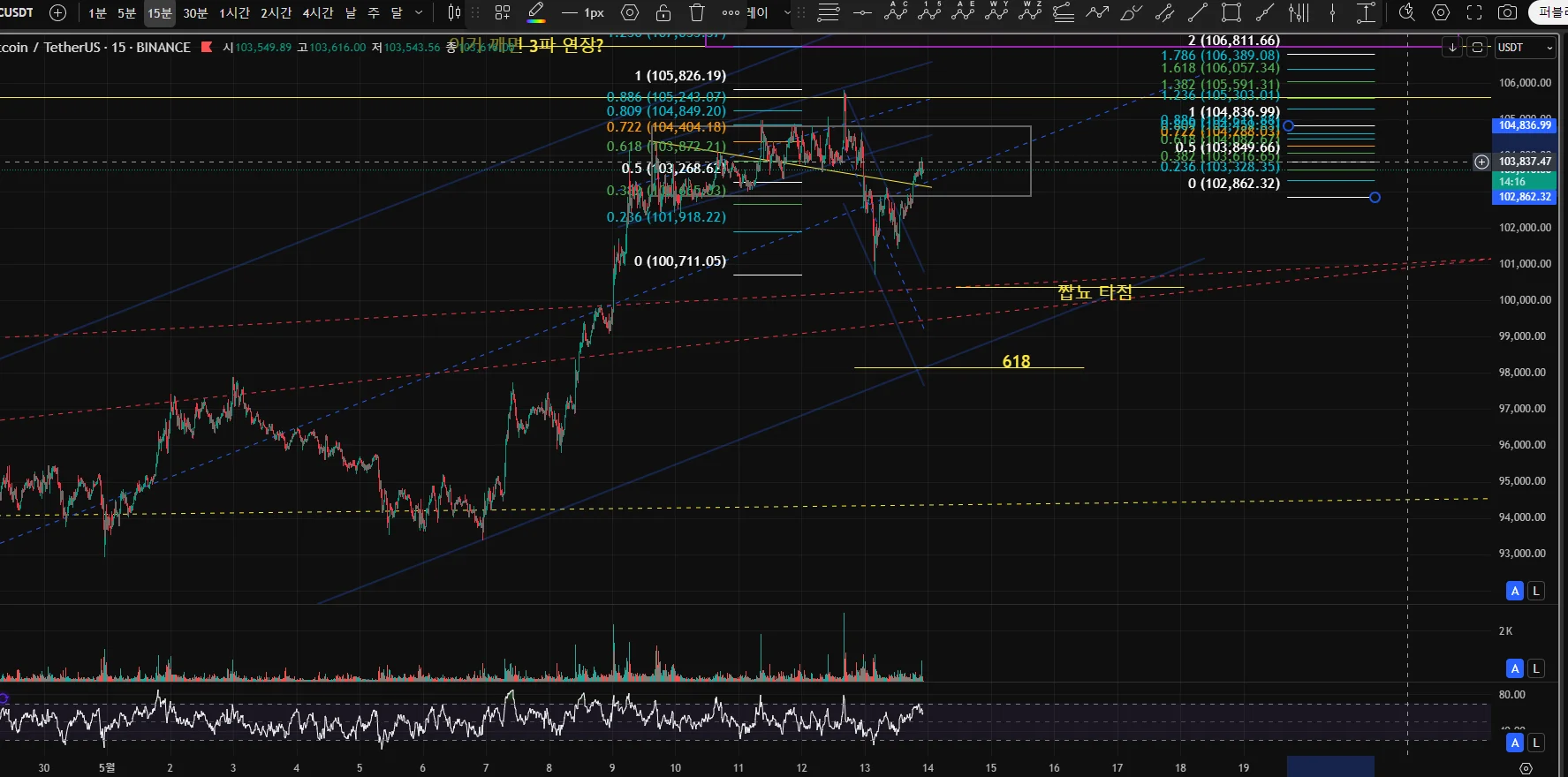Toggle the drawing lock icon
Viewport: 1568px width, 777px height.
click(663, 12)
